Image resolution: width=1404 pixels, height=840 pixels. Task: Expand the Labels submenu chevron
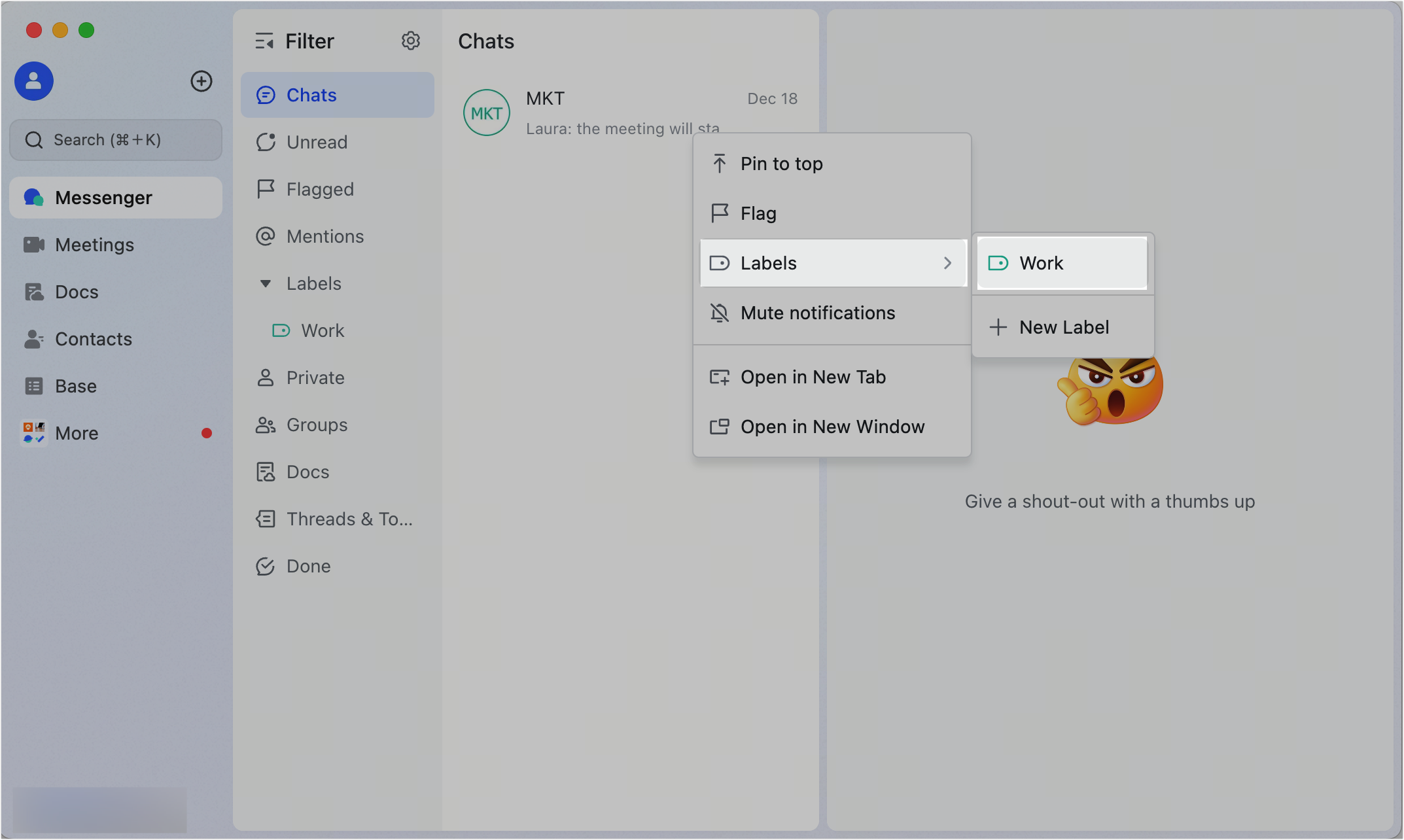pos(947,263)
